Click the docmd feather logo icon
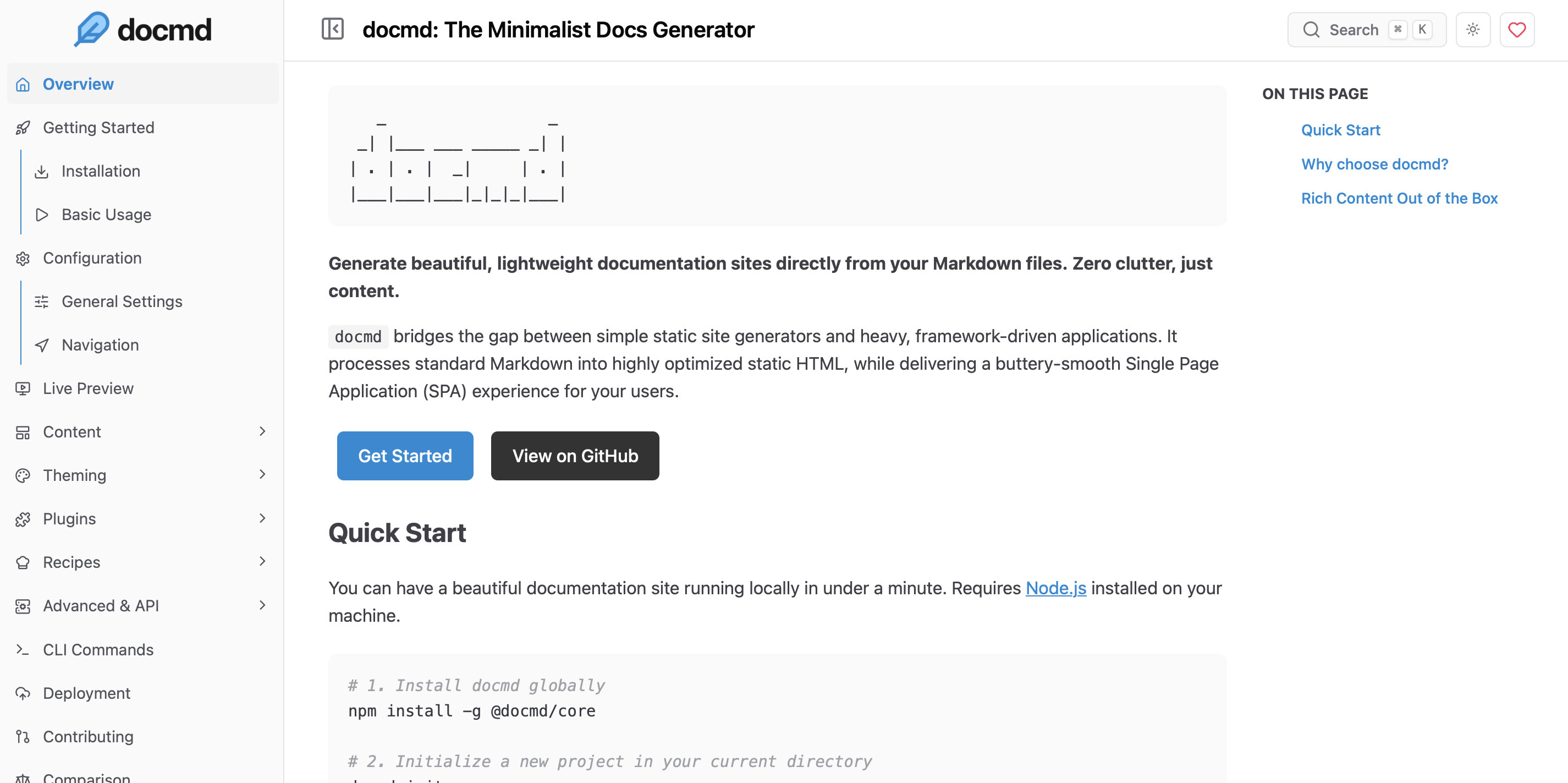The width and height of the screenshot is (1568, 783). pos(91,29)
